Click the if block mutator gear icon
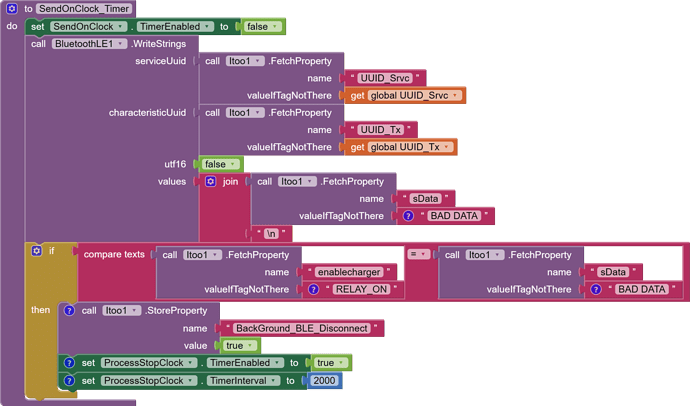Screen dimensions: 690x406 pyautogui.click(x=37, y=251)
